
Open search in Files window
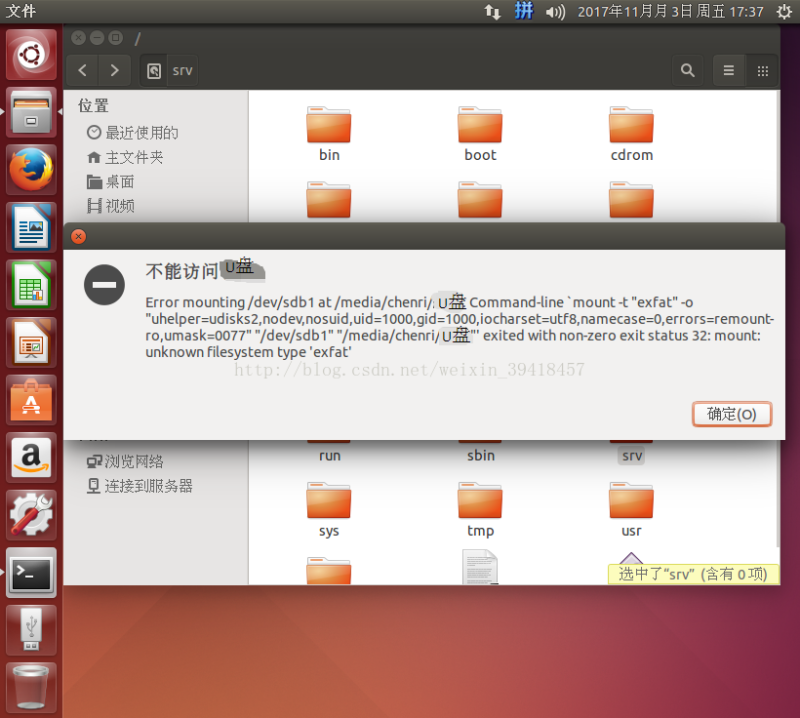coord(687,70)
